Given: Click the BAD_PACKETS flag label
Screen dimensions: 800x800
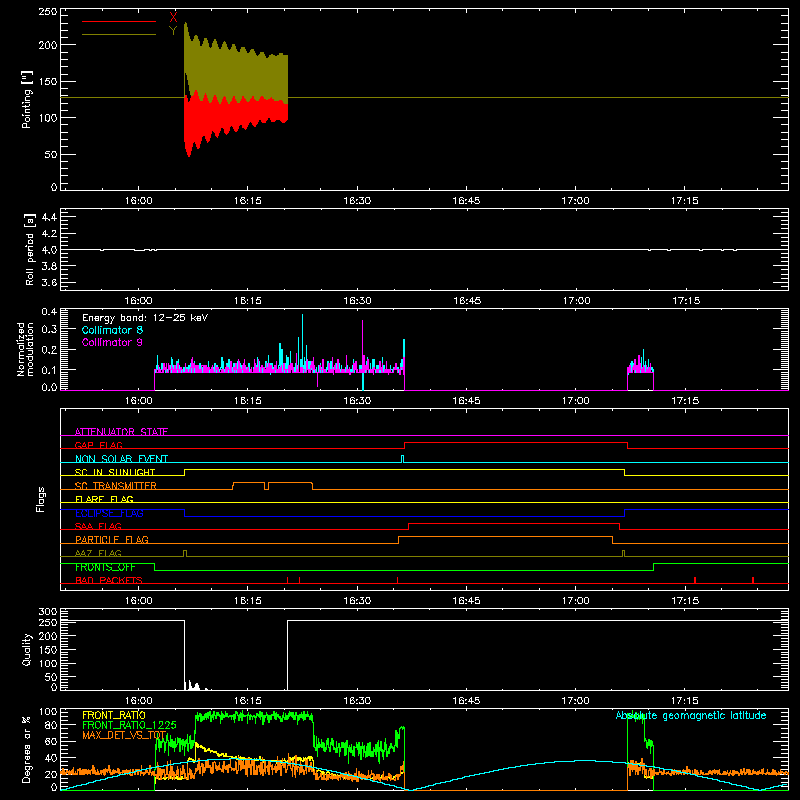Looking at the screenshot, I should (109, 580).
